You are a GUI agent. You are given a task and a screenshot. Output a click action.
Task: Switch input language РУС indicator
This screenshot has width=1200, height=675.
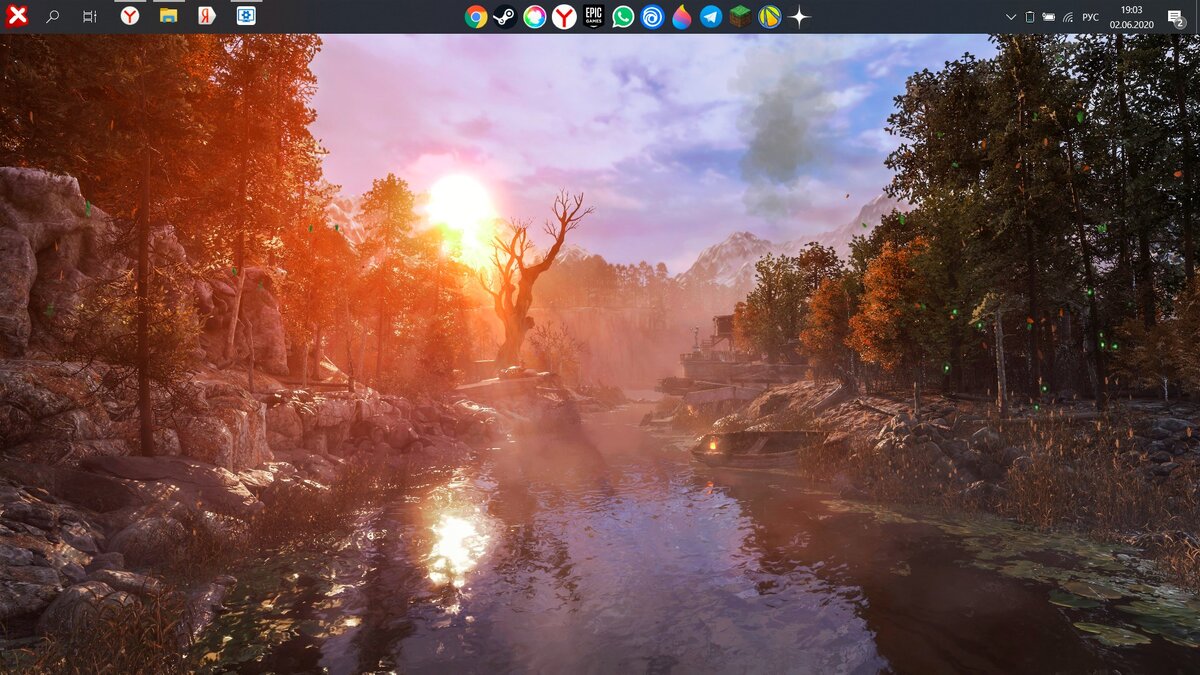click(1091, 17)
